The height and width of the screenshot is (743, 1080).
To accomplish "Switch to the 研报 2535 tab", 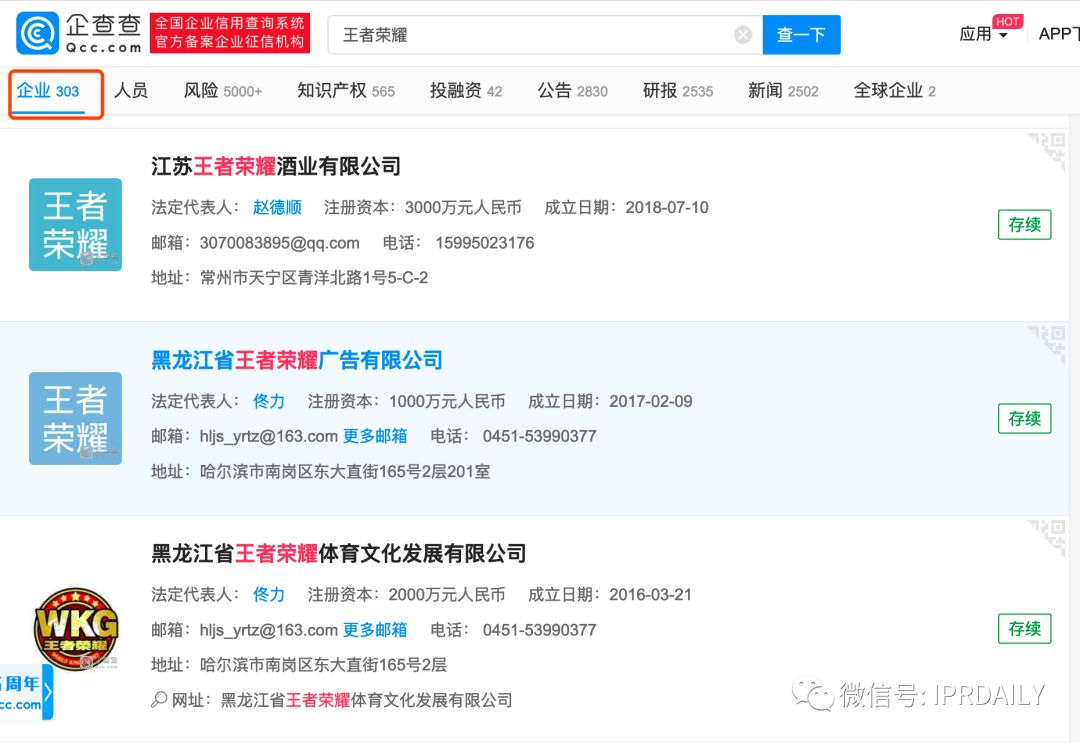I will tap(678, 90).
